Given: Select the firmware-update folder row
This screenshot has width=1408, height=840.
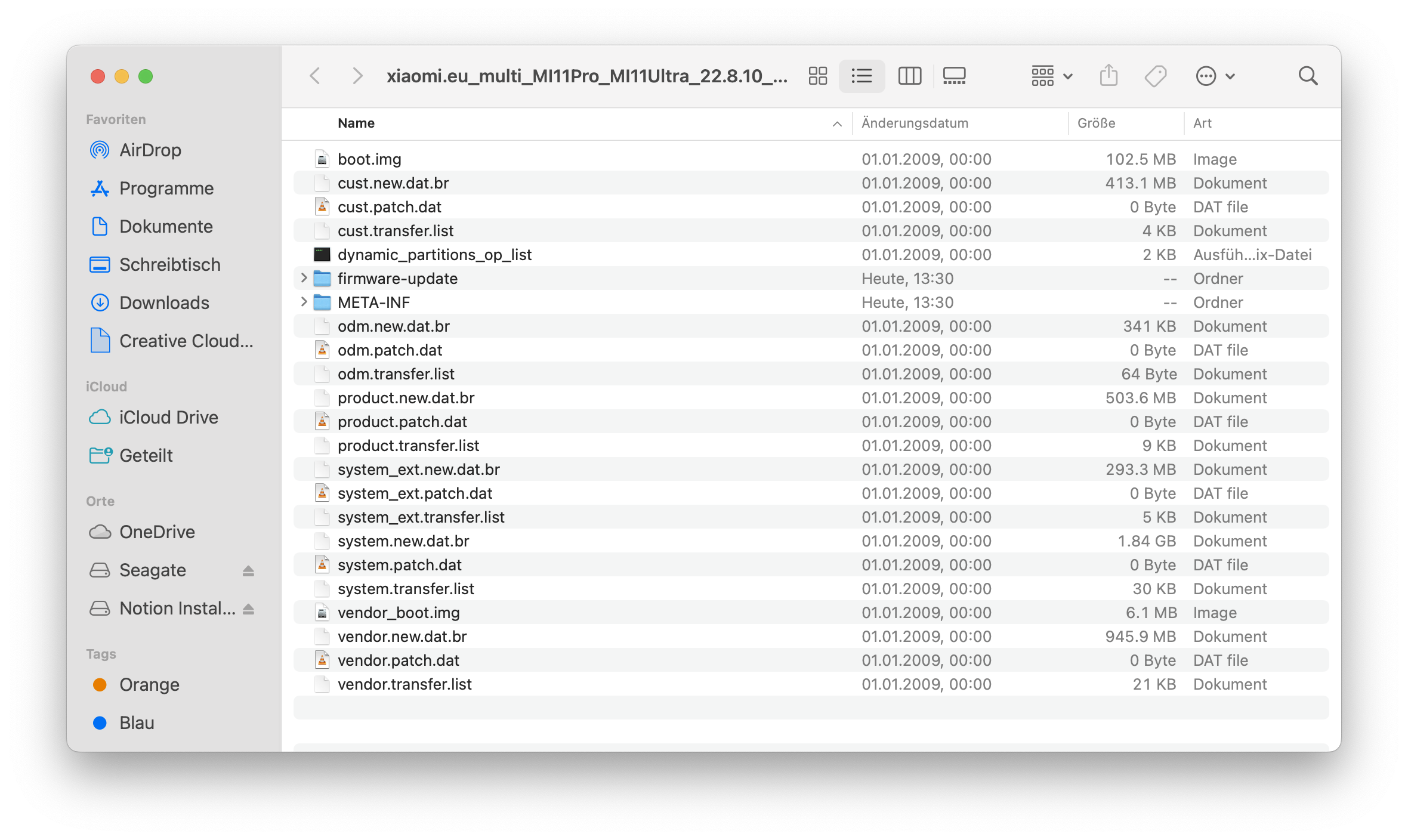Looking at the screenshot, I should 811,278.
